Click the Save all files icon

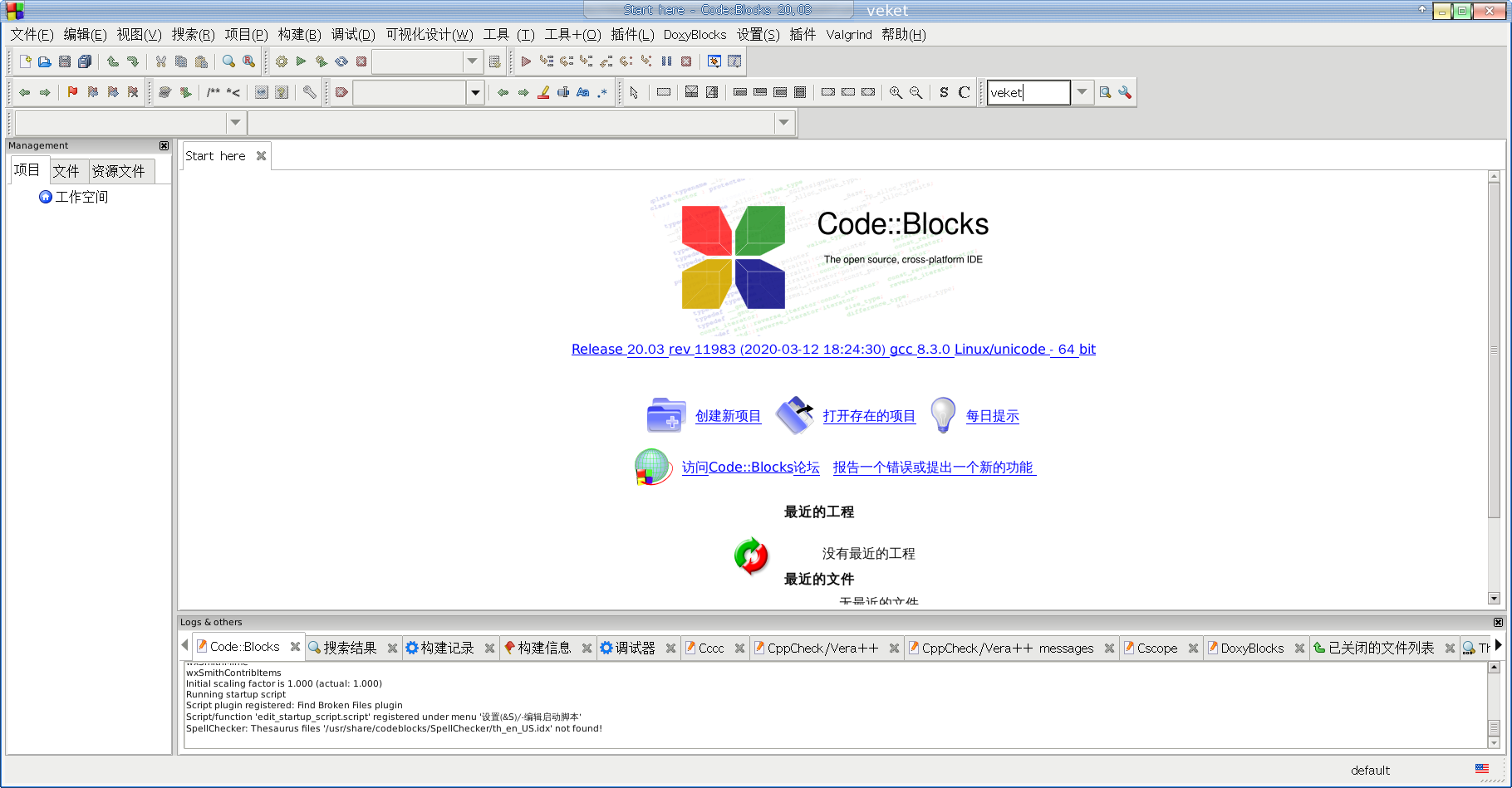85,61
